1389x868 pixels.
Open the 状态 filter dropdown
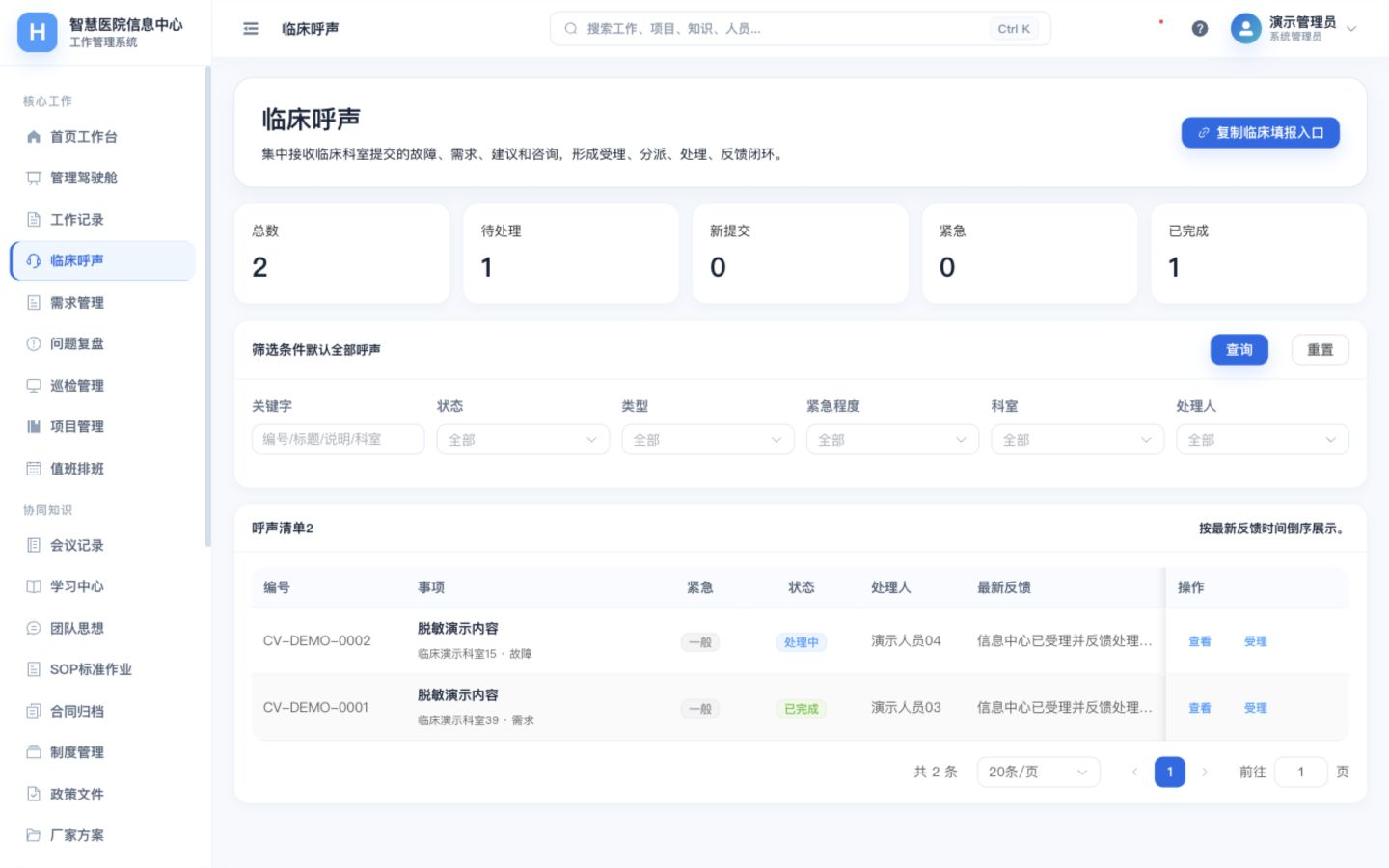point(523,440)
